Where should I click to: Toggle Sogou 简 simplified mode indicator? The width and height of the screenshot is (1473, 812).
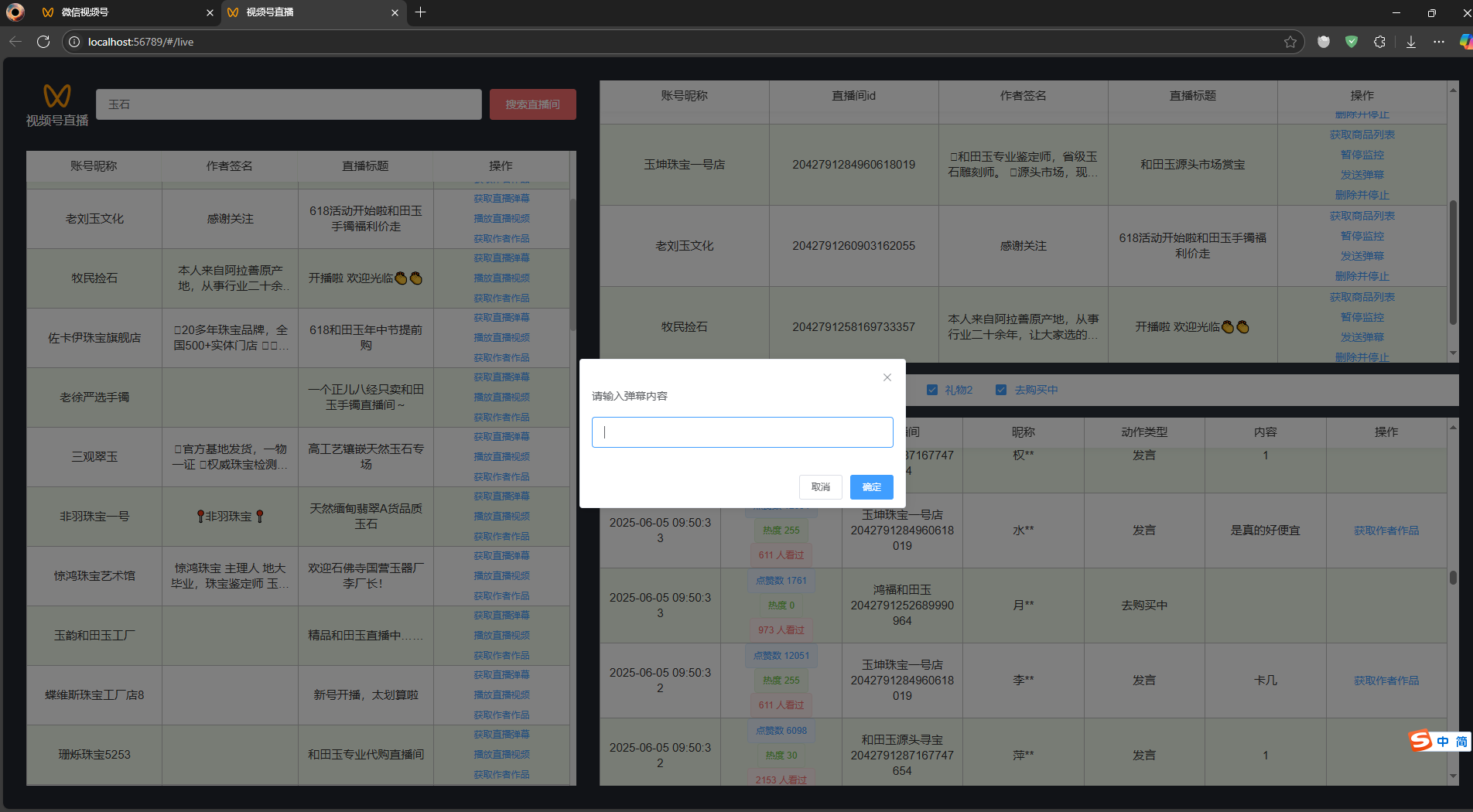point(1461,742)
